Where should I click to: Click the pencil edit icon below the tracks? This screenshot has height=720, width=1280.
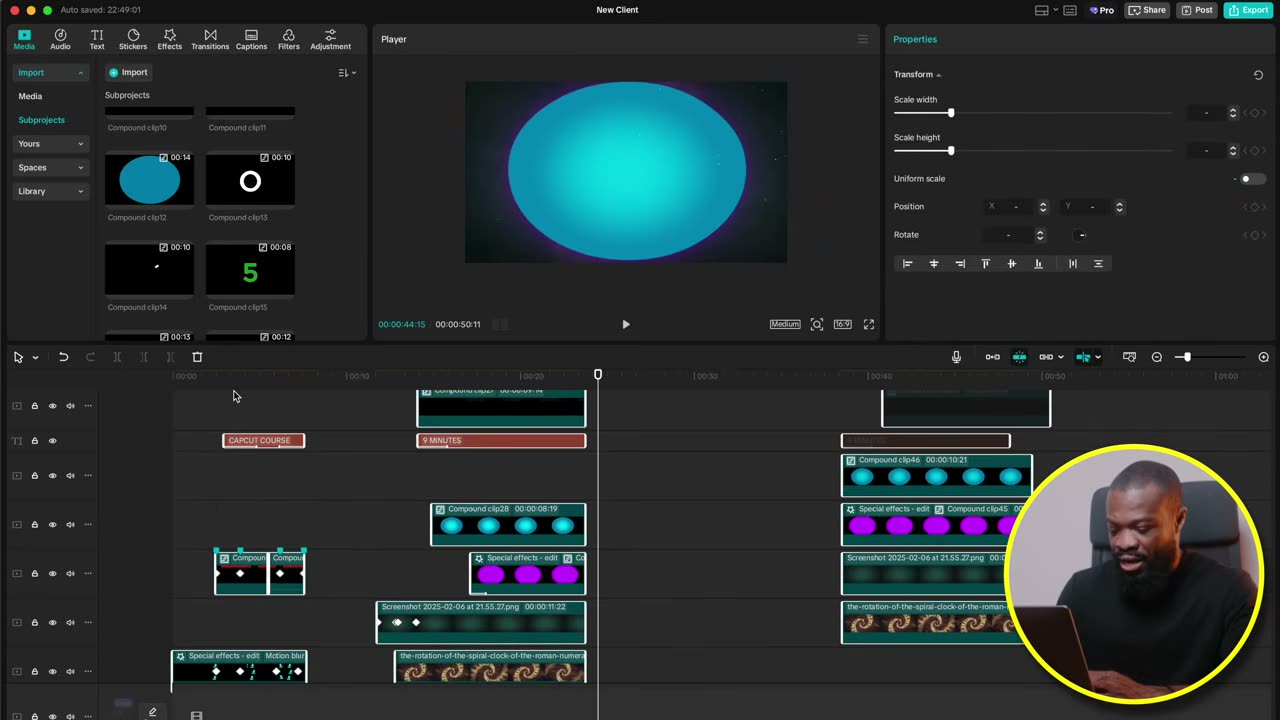[x=153, y=712]
